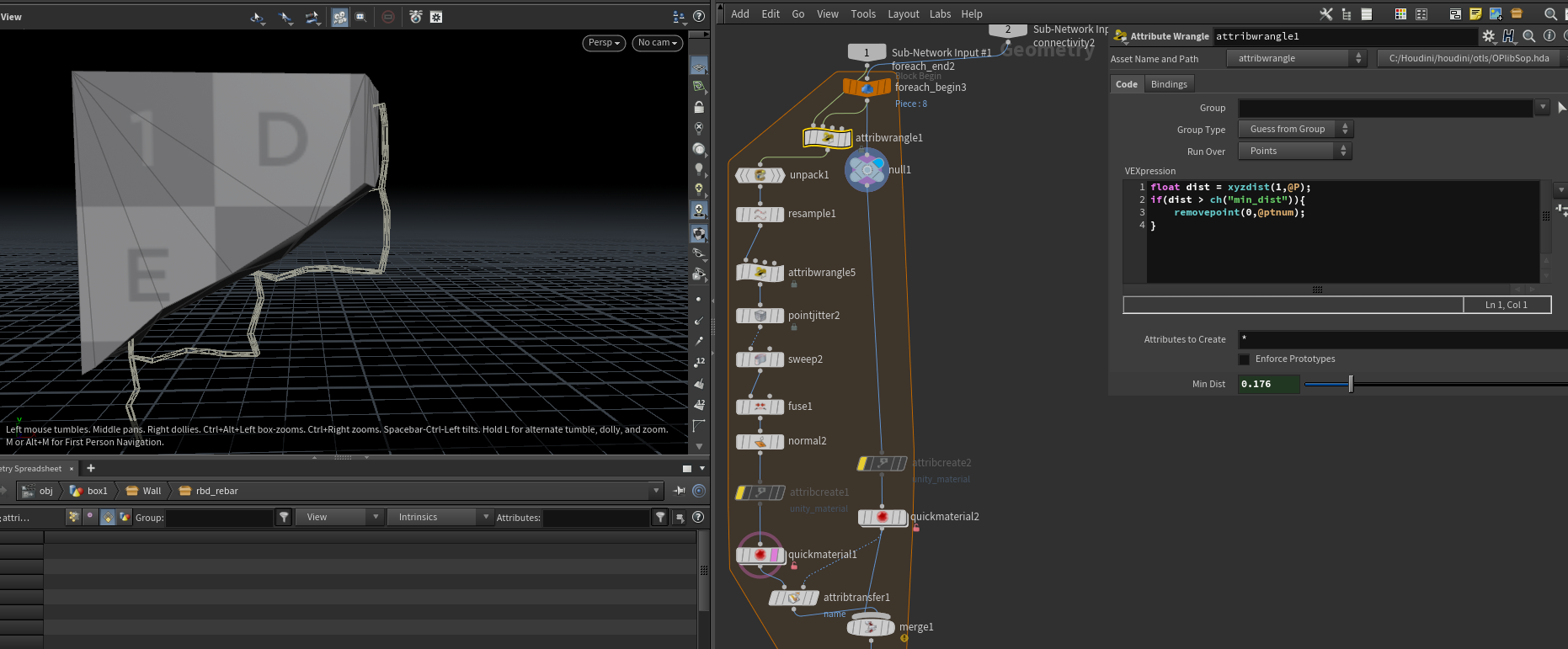
Task: Select the attribwrangle1 node icon
Action: (x=828, y=138)
